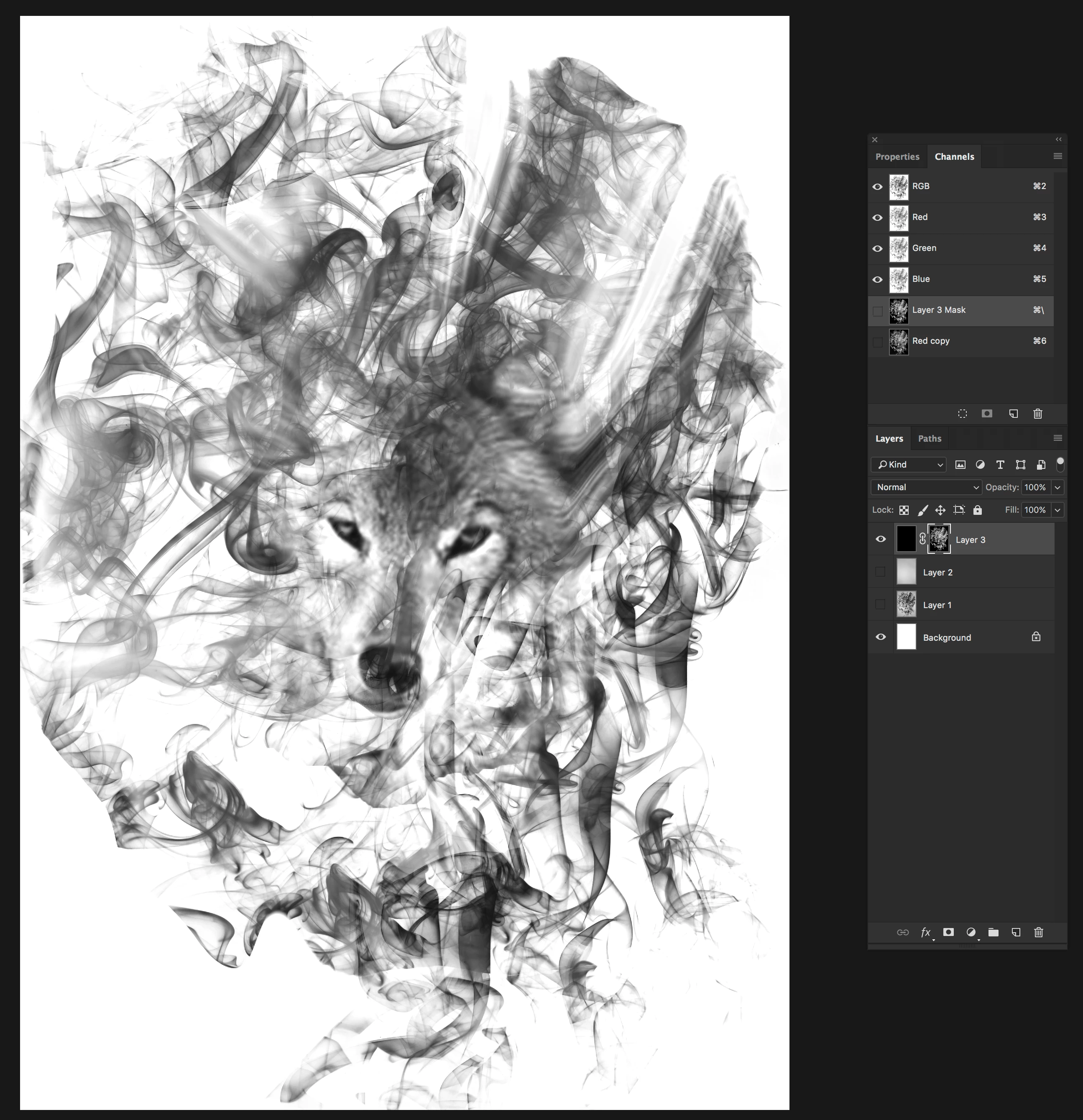Lock transparent pixels icon

coord(904,510)
